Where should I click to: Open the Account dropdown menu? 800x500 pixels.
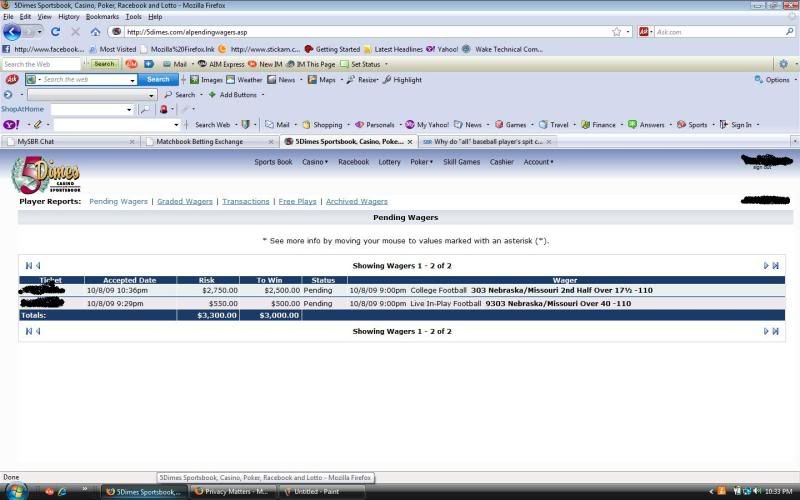[x=538, y=161]
